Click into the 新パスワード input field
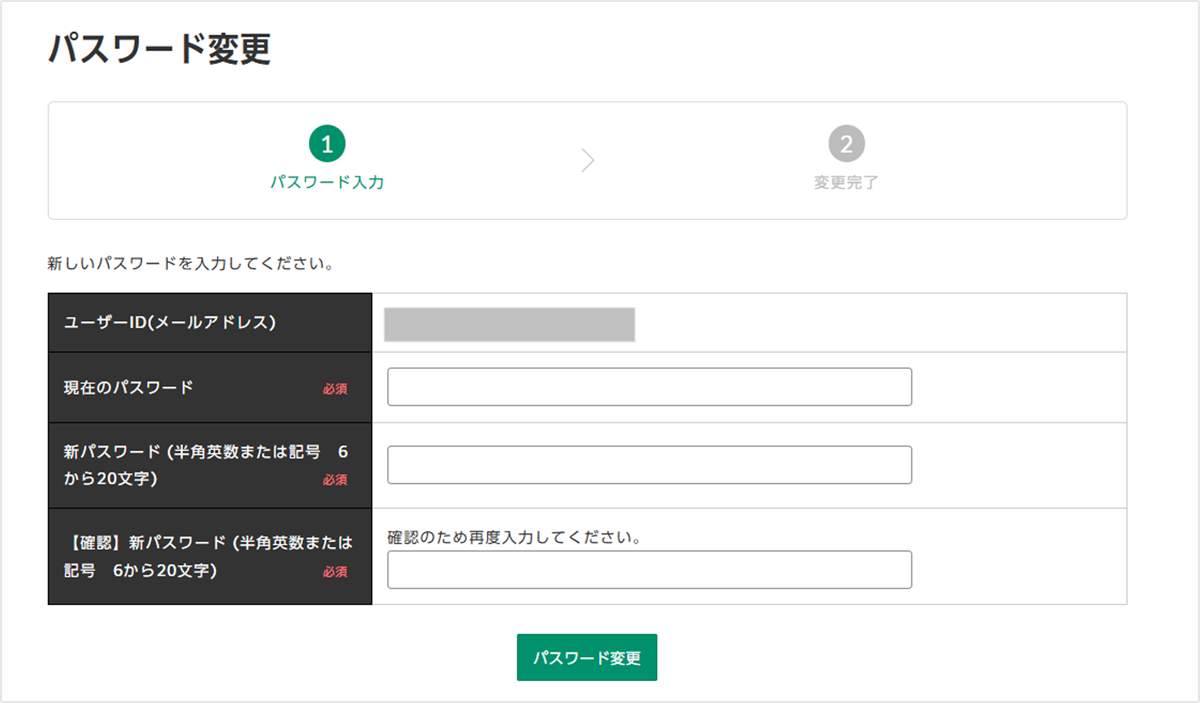1200x703 pixels. [x=649, y=465]
